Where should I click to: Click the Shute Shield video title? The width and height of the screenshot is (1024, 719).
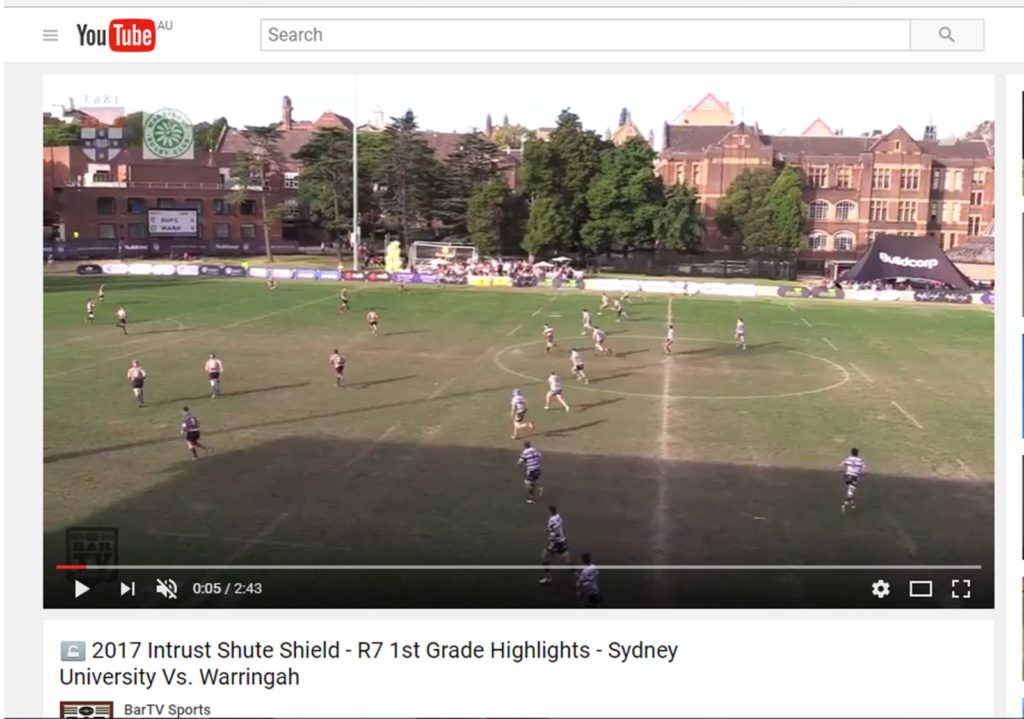click(x=369, y=663)
